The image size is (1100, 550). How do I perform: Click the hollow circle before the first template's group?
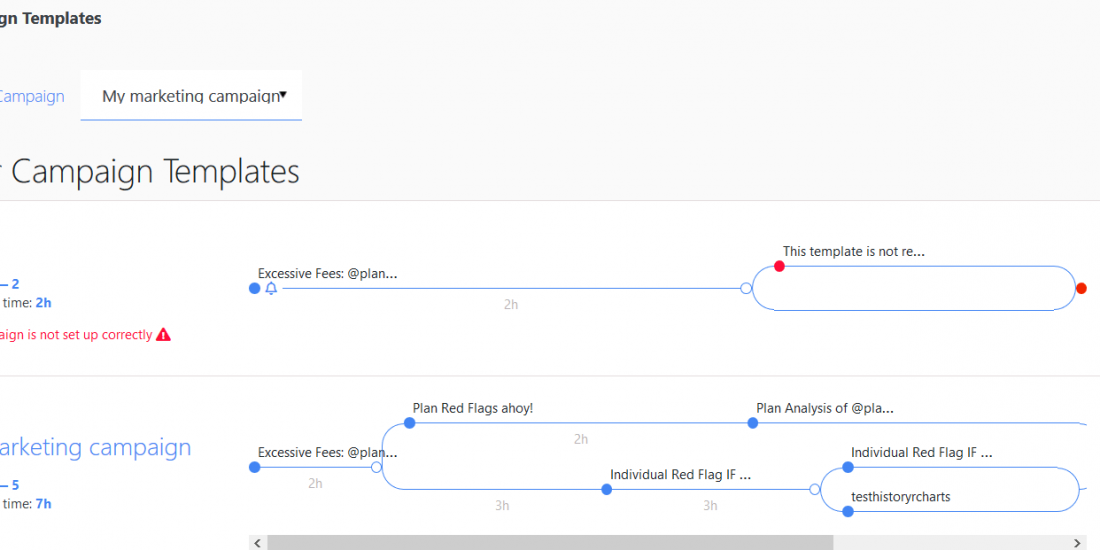(x=745, y=288)
